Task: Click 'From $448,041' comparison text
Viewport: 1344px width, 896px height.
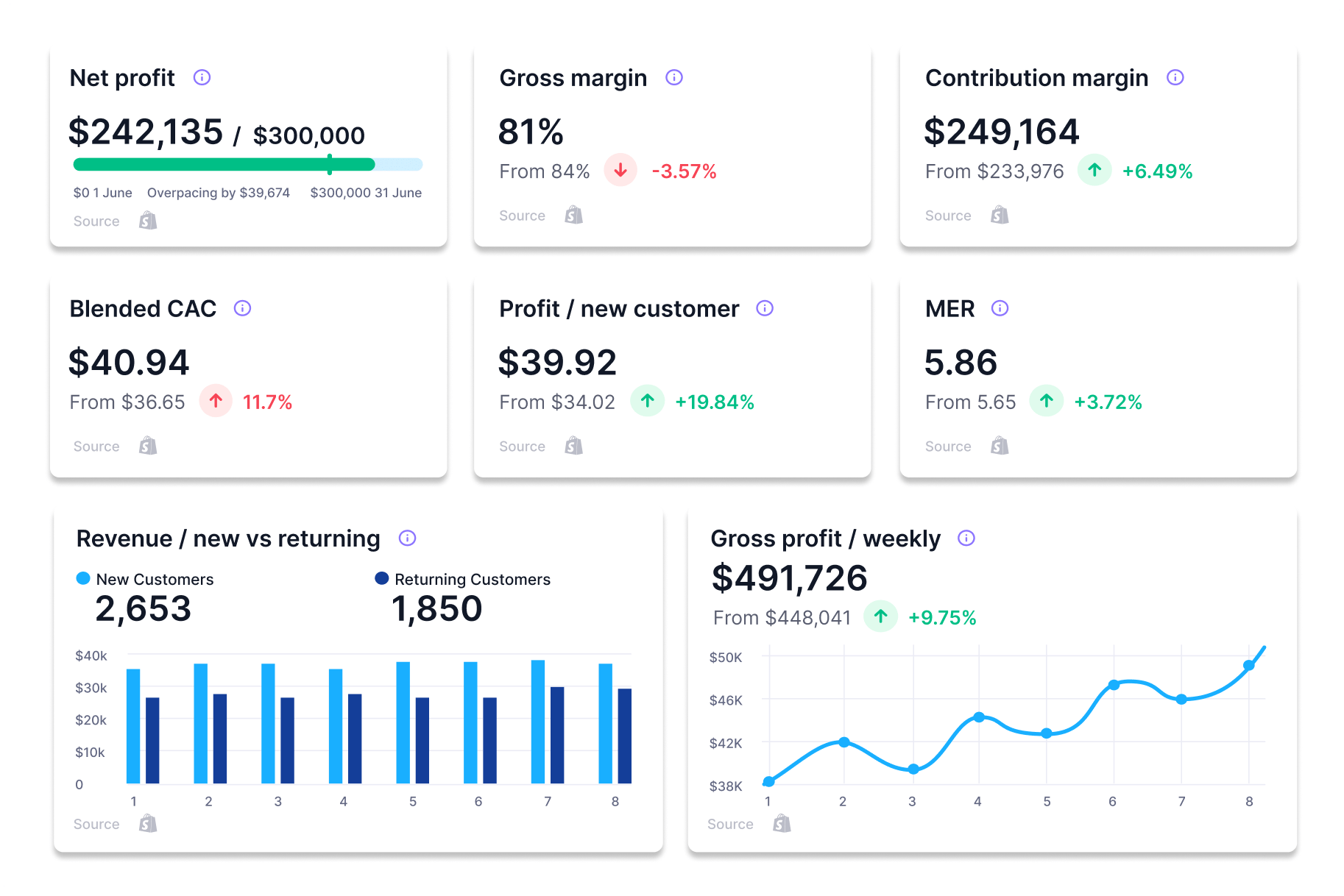Action: (782, 617)
